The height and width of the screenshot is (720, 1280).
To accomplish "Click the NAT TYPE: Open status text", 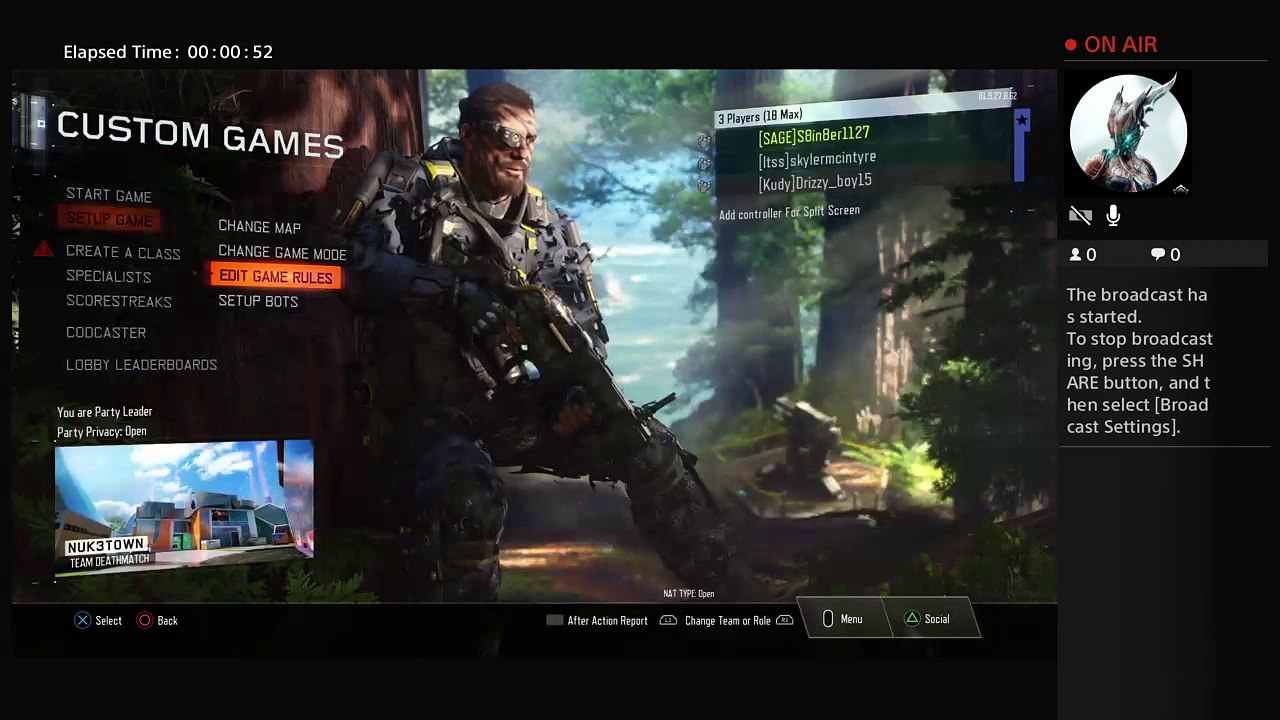I will click(688, 594).
